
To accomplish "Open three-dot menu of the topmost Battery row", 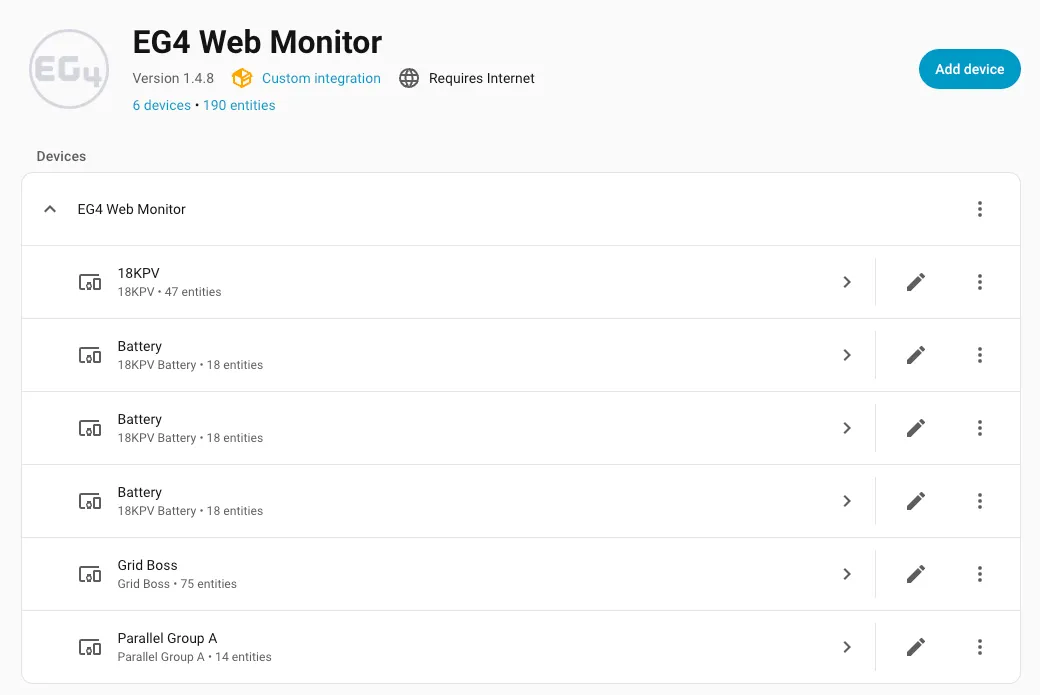I will [x=980, y=355].
